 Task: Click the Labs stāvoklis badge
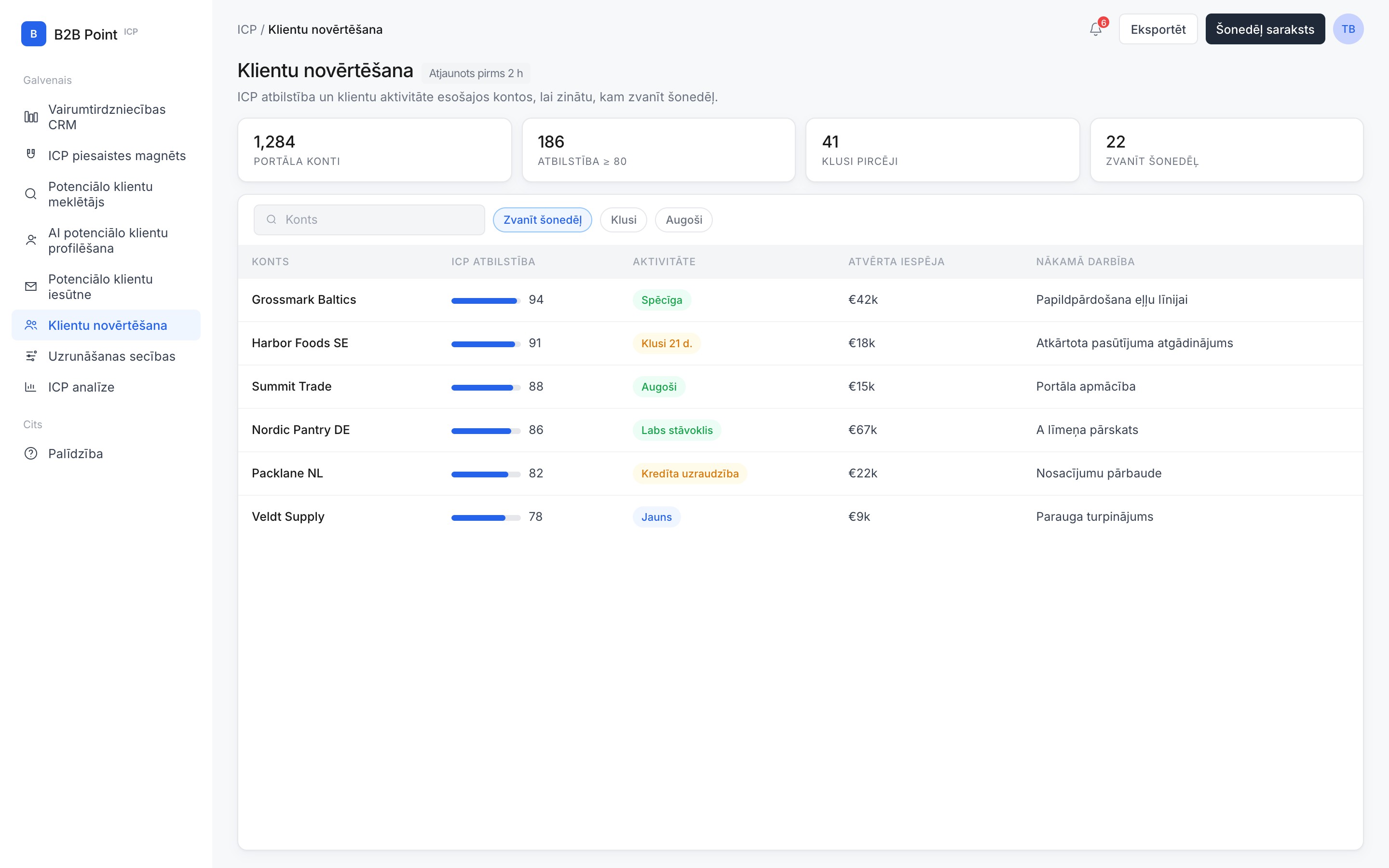point(677,430)
